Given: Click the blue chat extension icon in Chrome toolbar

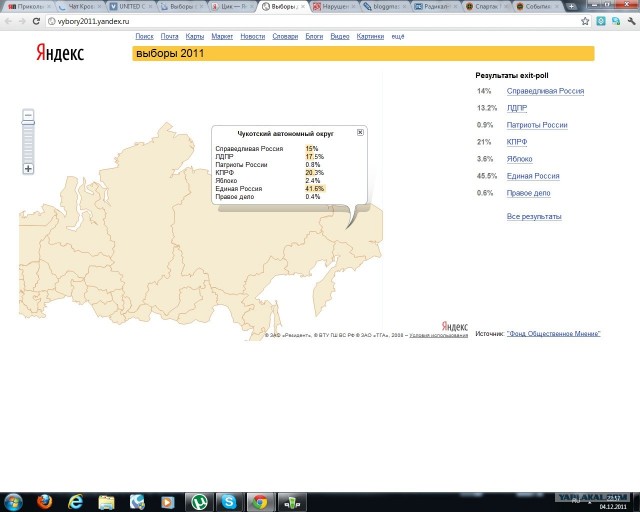Looking at the screenshot, I should (x=616, y=21).
